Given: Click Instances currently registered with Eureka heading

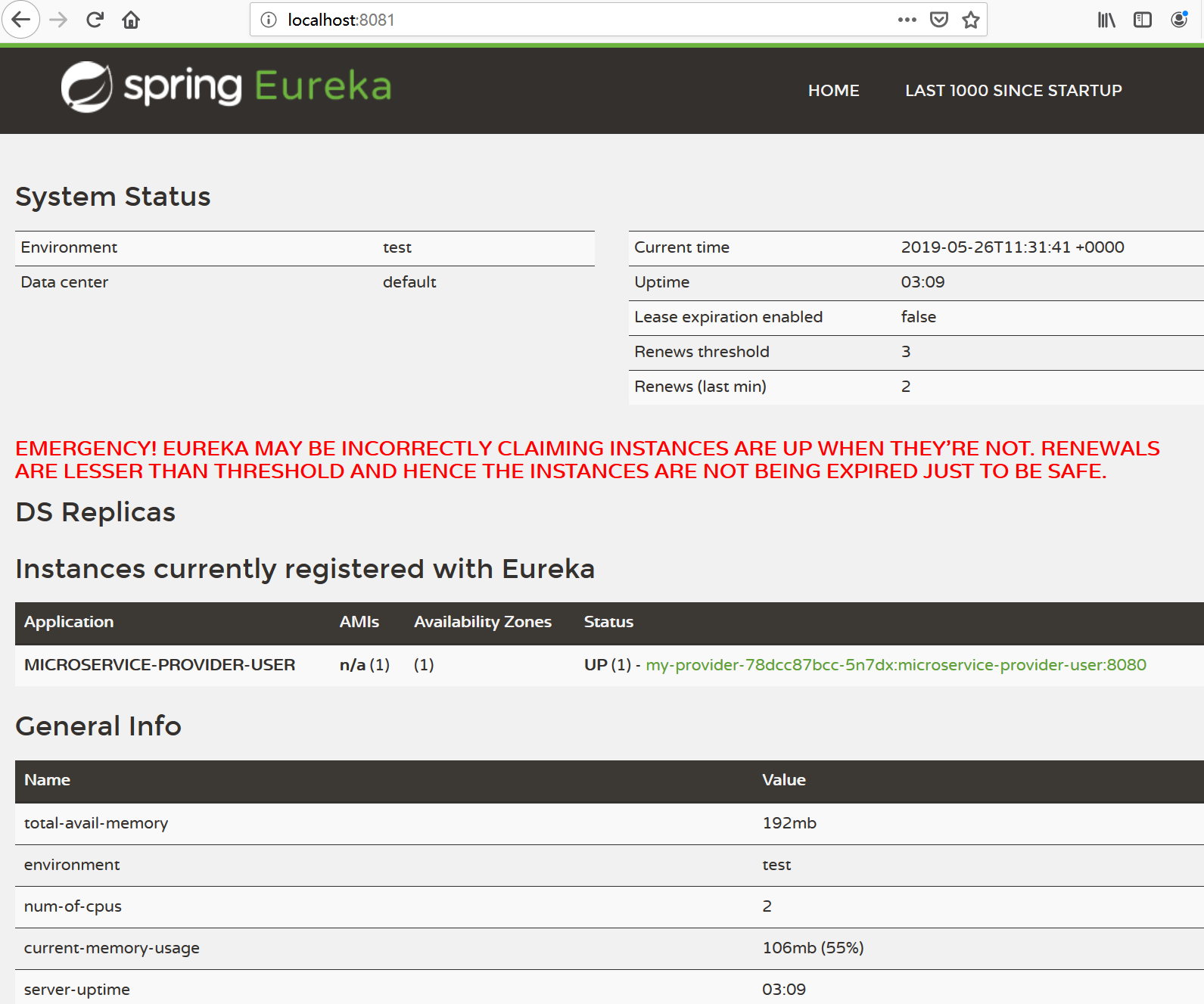Looking at the screenshot, I should coord(305,569).
